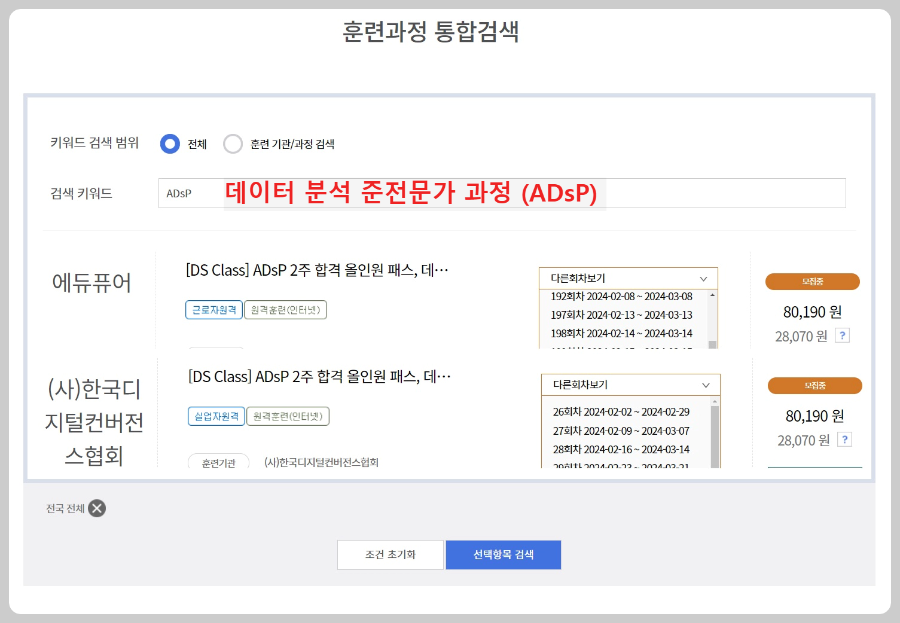
Task: Select the 훈련 기관/과정 검색 radio option
Action: [x=235, y=142]
